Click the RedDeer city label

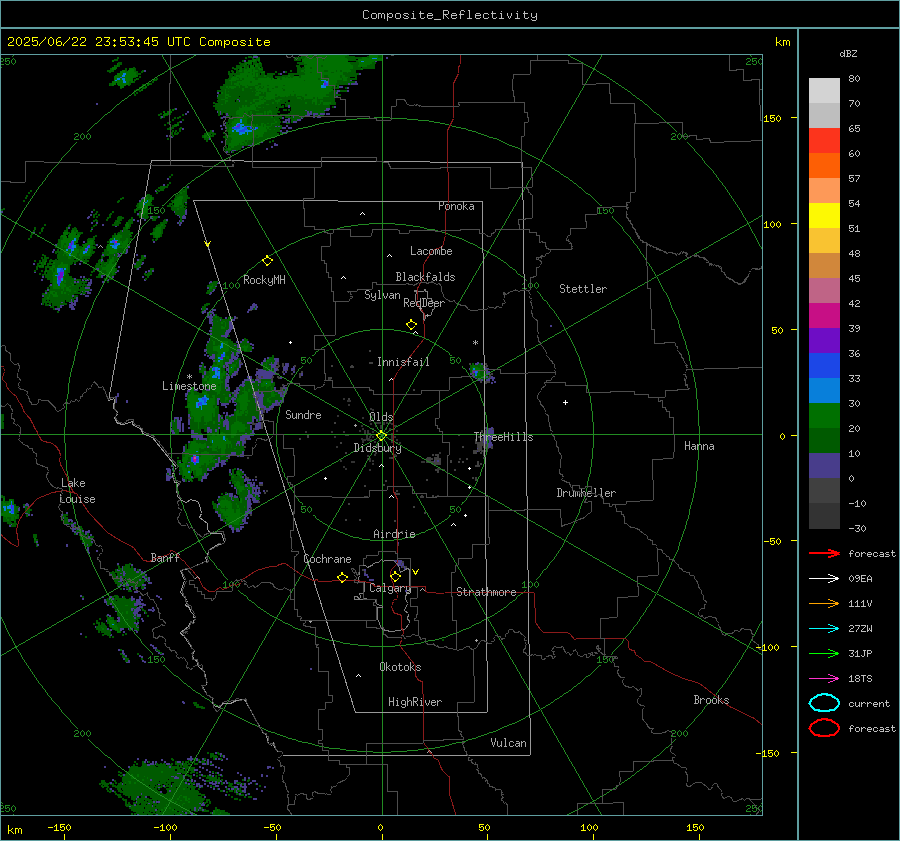pos(424,303)
